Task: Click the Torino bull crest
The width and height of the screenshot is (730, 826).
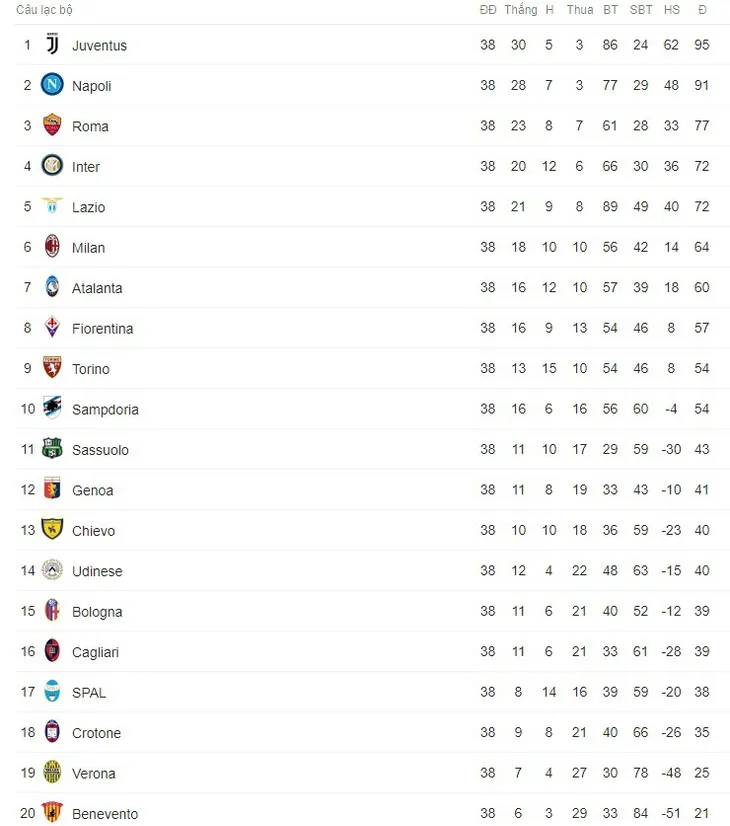Action: (52, 368)
